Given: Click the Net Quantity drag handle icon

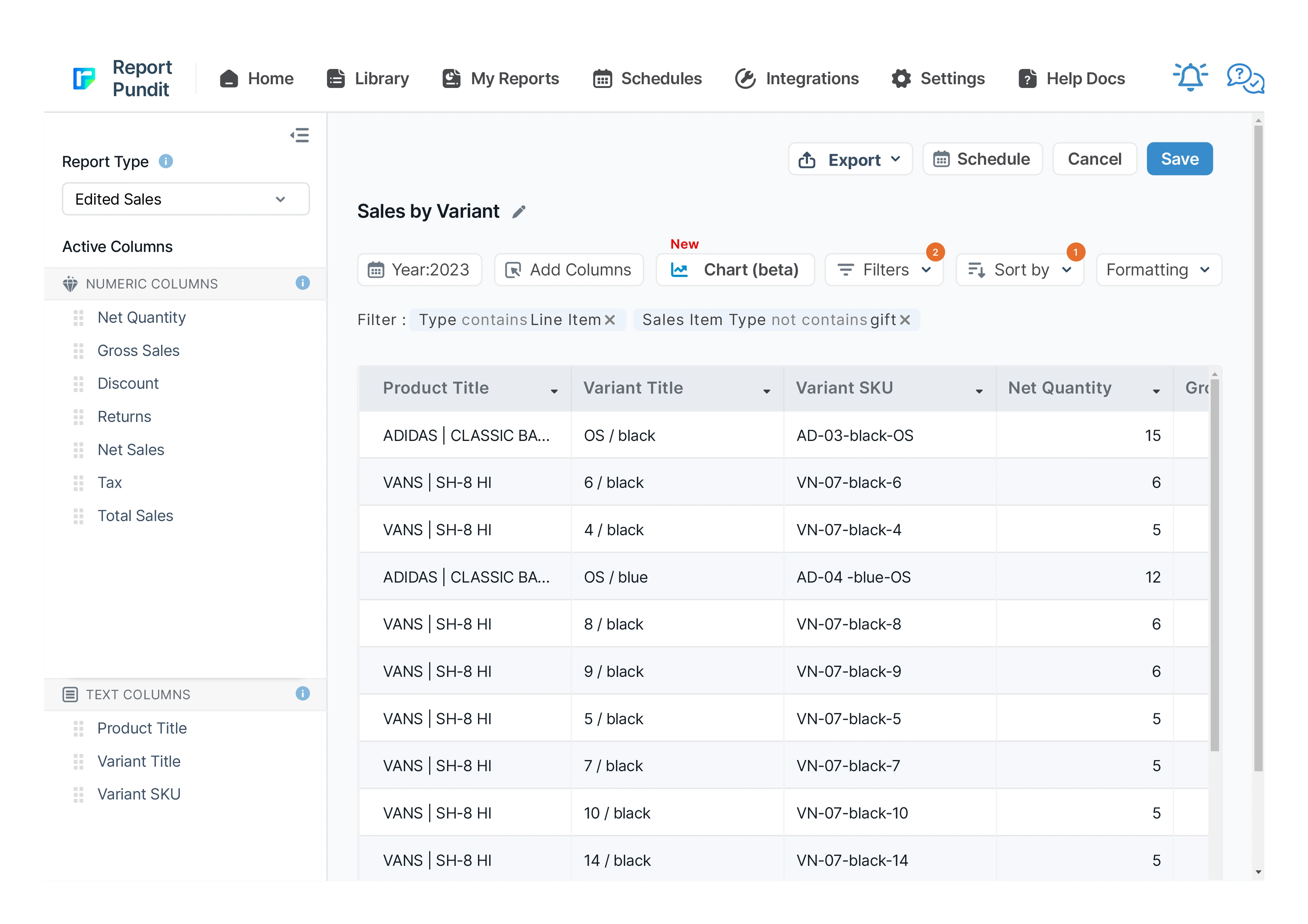Looking at the screenshot, I should 79,318.
